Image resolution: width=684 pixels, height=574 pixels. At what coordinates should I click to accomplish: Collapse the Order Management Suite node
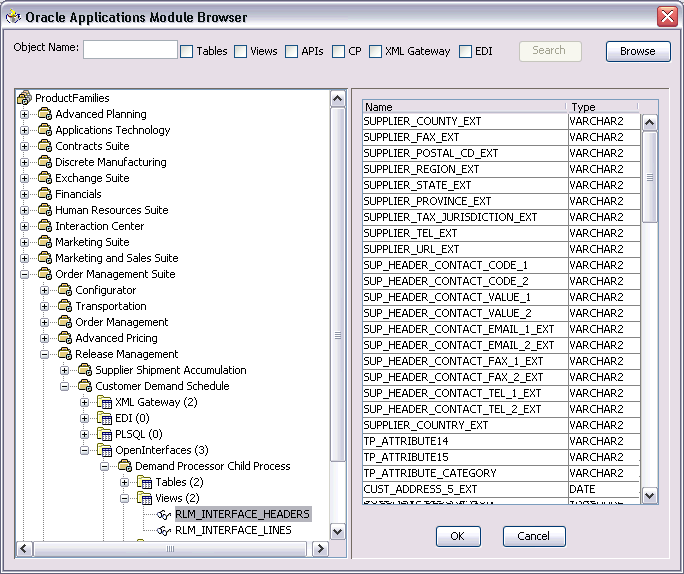coord(24,274)
